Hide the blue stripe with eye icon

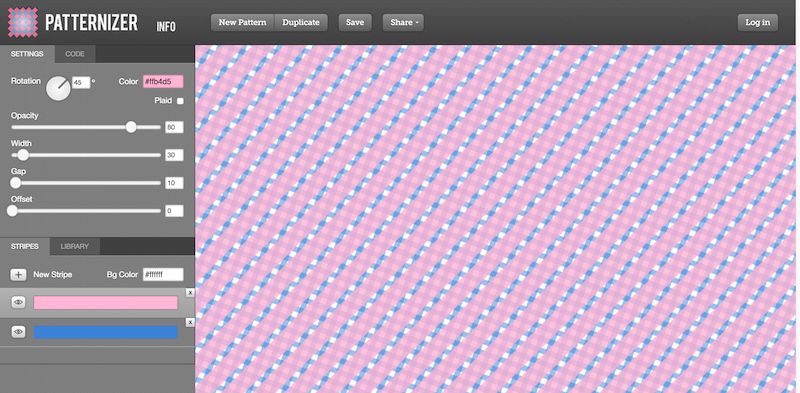click(19, 332)
